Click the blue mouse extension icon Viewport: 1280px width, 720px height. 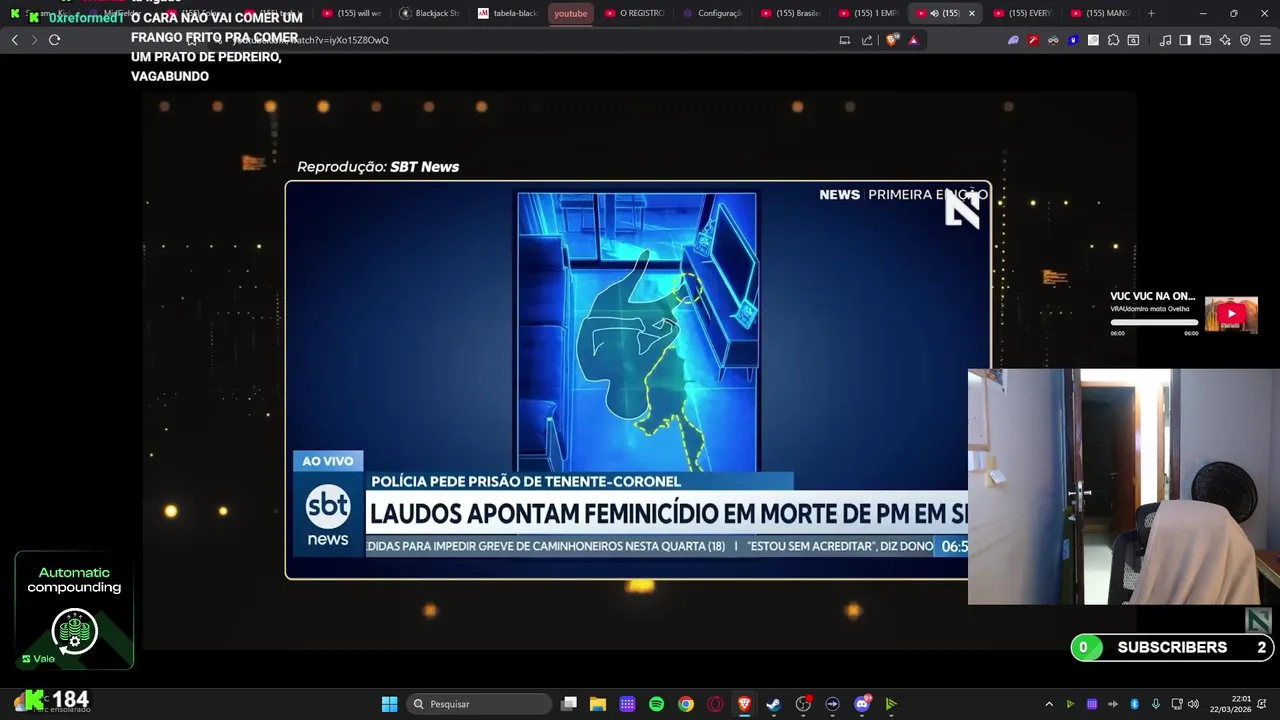click(x=1073, y=40)
